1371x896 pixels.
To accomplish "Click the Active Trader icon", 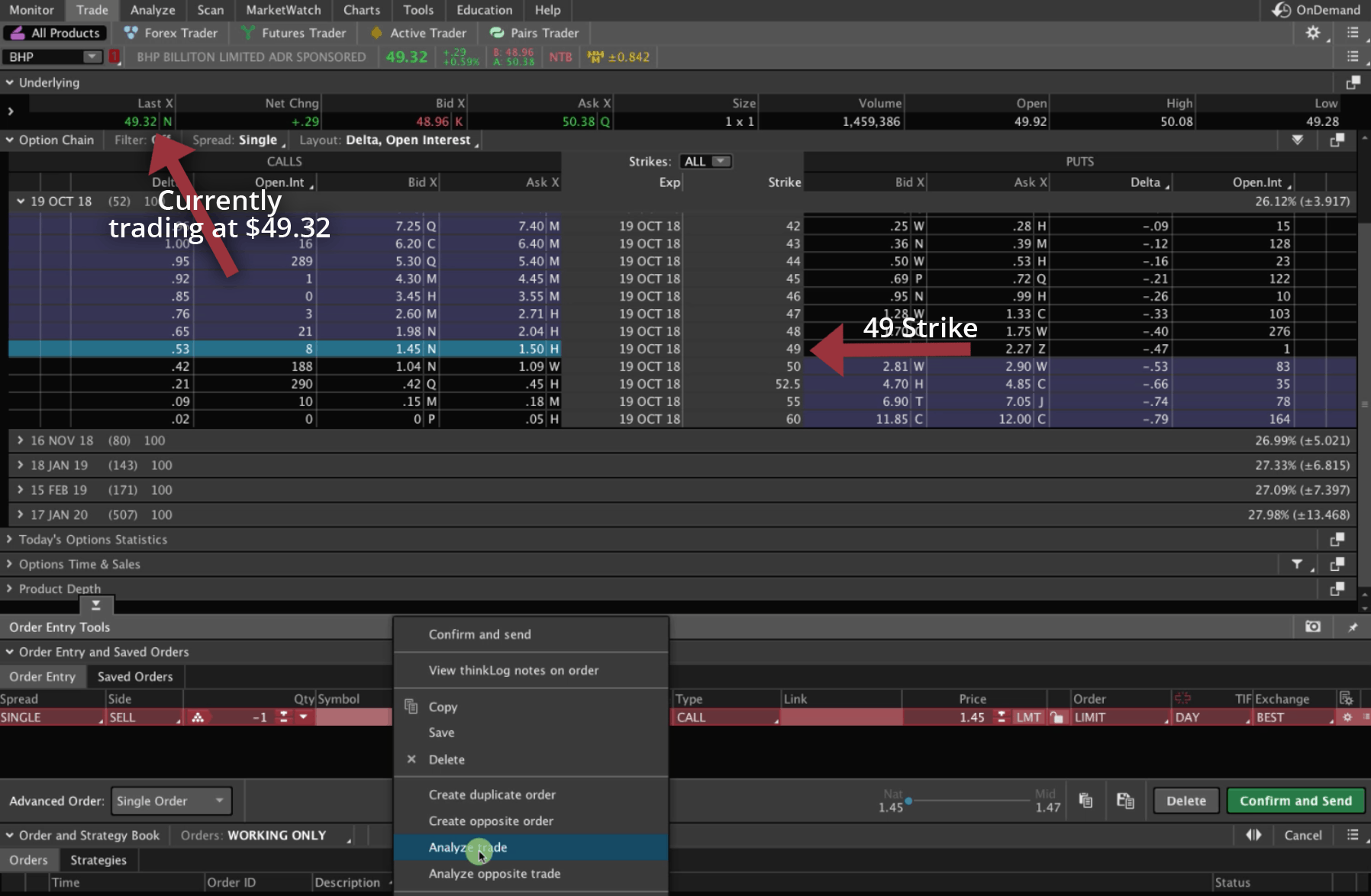I will 376,33.
